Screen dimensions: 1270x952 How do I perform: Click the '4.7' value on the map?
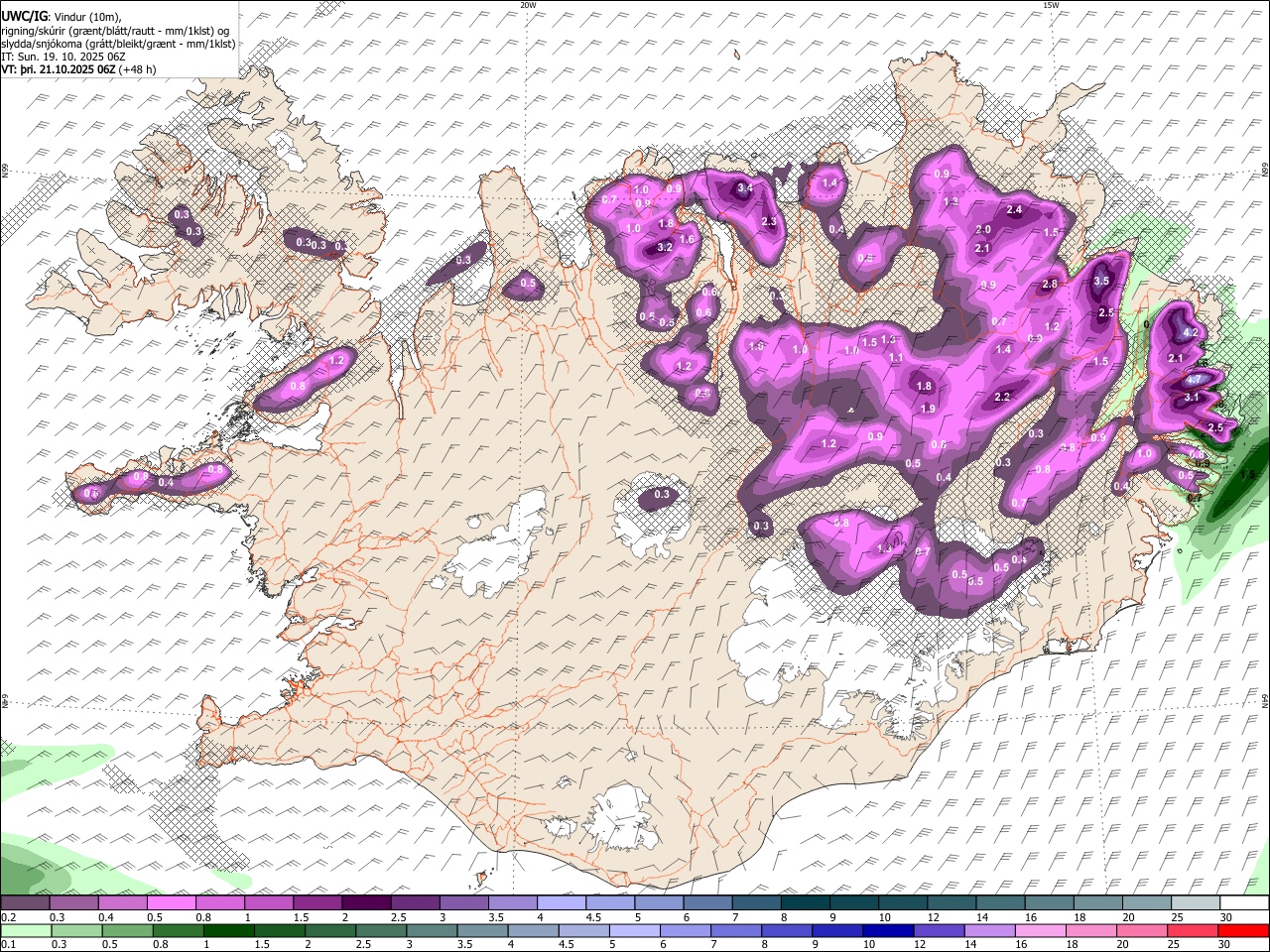[1195, 379]
